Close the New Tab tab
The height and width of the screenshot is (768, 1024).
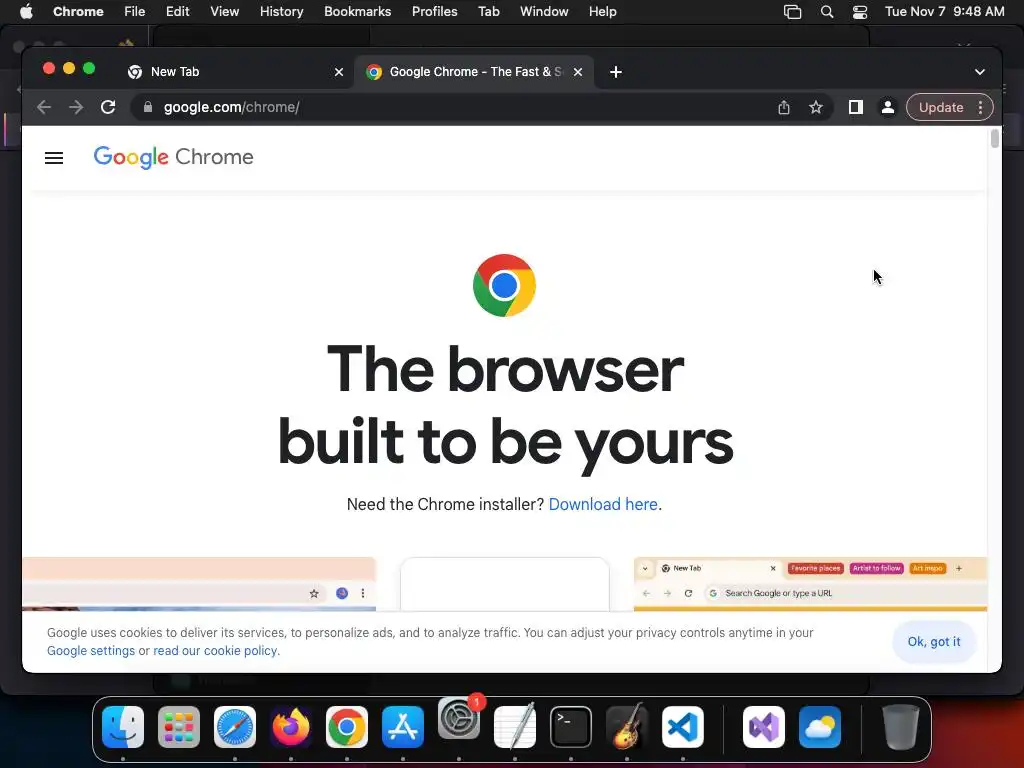pos(338,72)
